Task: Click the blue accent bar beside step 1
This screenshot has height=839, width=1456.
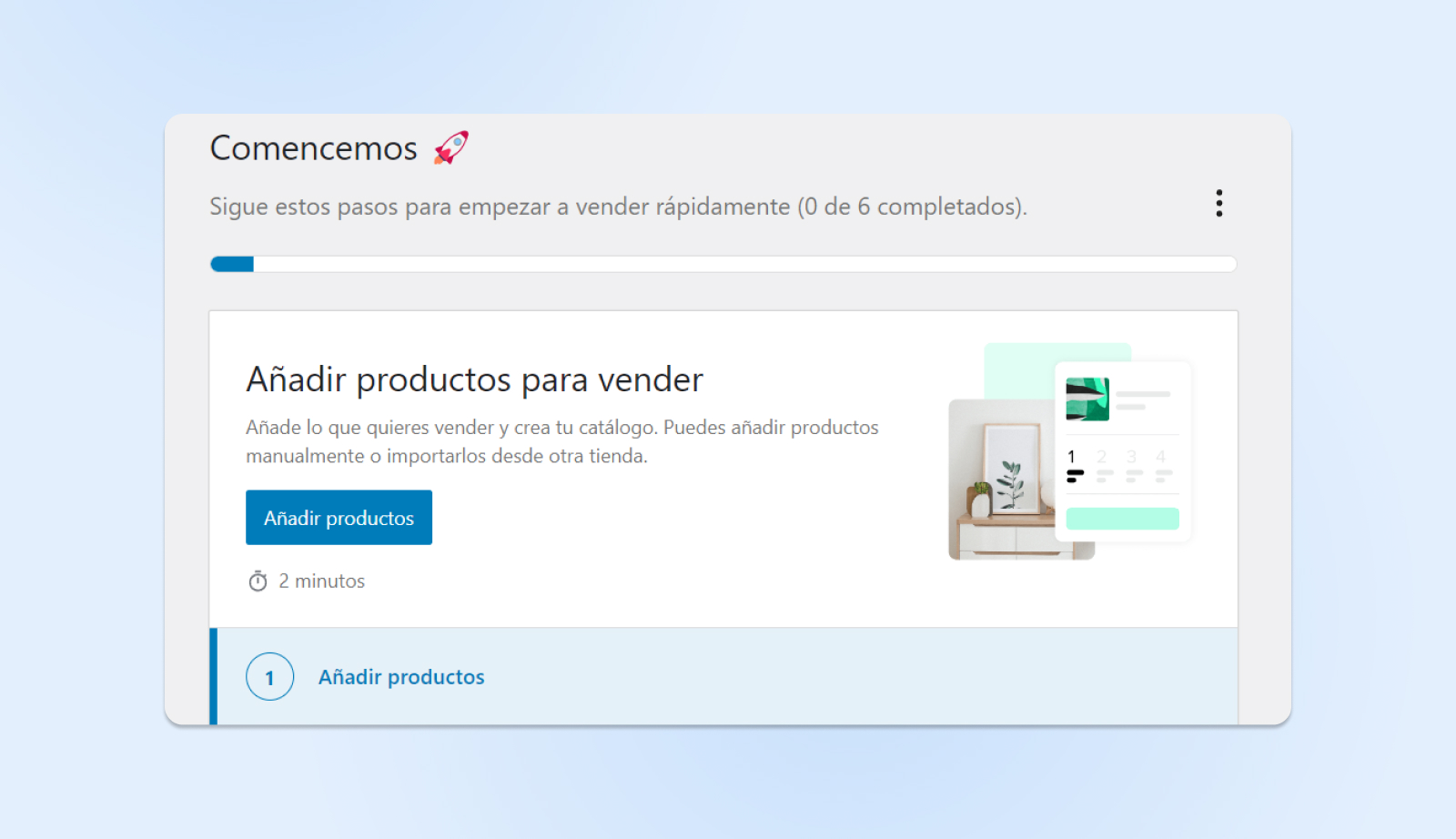Action: coord(214,677)
